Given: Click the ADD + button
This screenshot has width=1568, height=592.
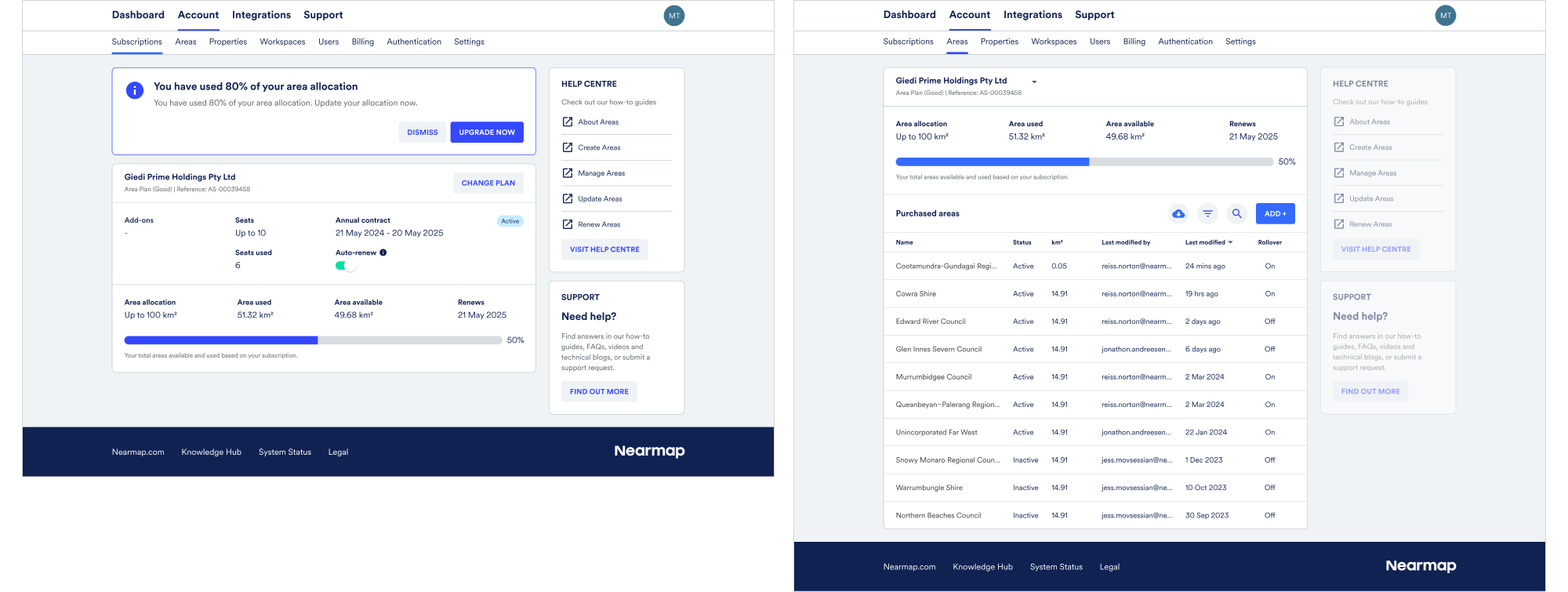Looking at the screenshot, I should point(1275,213).
